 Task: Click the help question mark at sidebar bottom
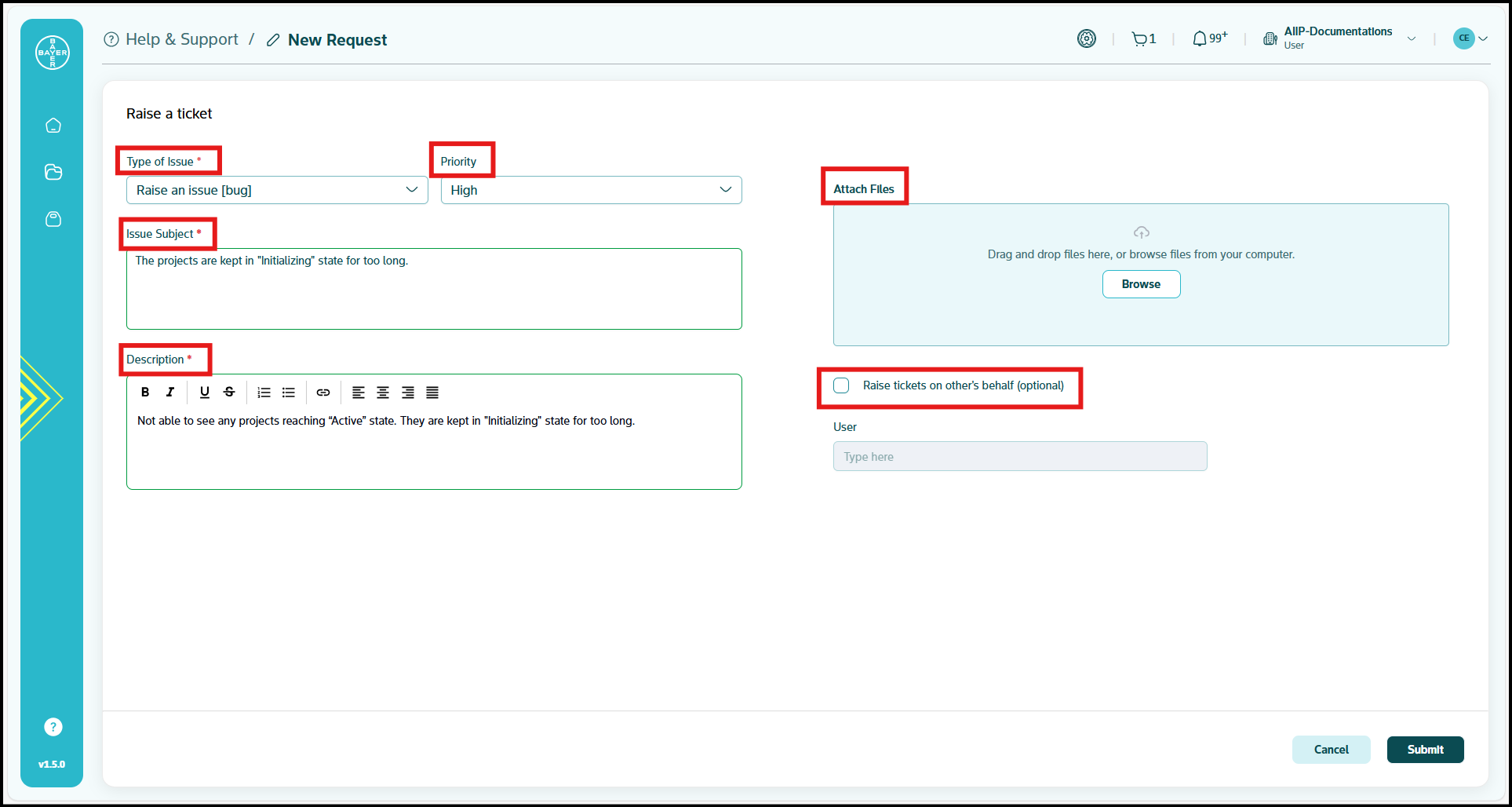tap(53, 726)
